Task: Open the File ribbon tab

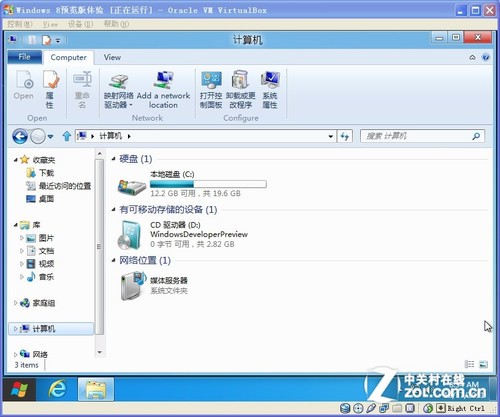Action: point(25,57)
